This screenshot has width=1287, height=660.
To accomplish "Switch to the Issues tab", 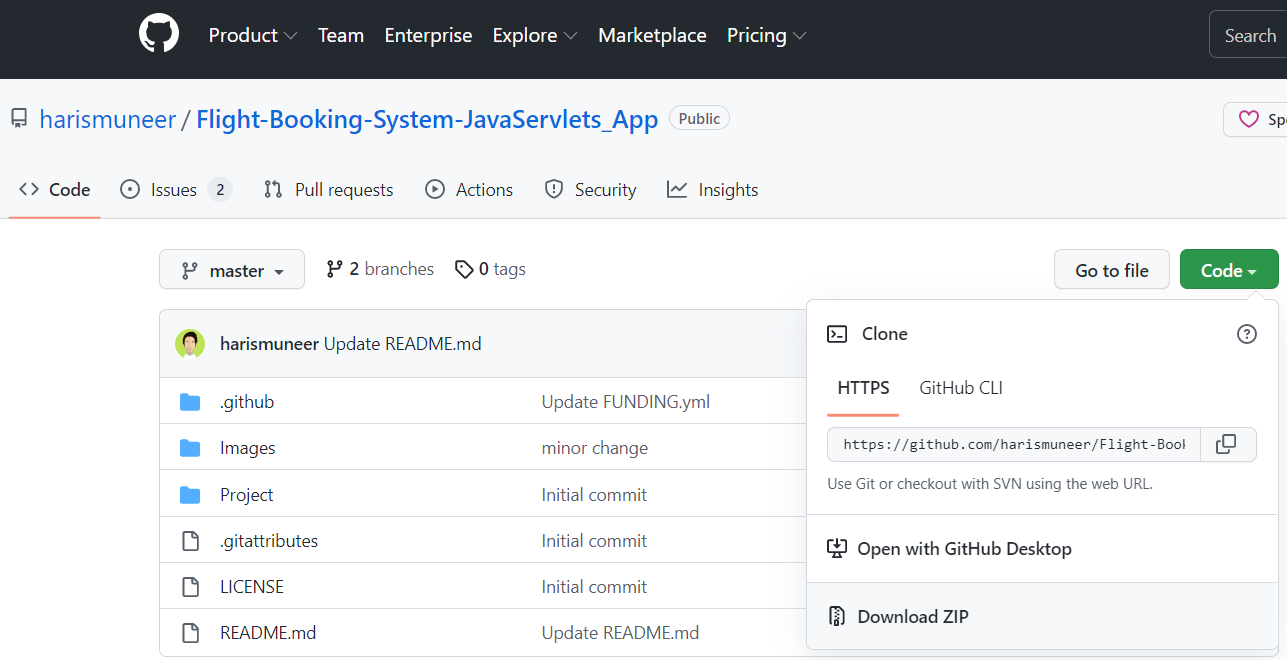I will (176, 190).
